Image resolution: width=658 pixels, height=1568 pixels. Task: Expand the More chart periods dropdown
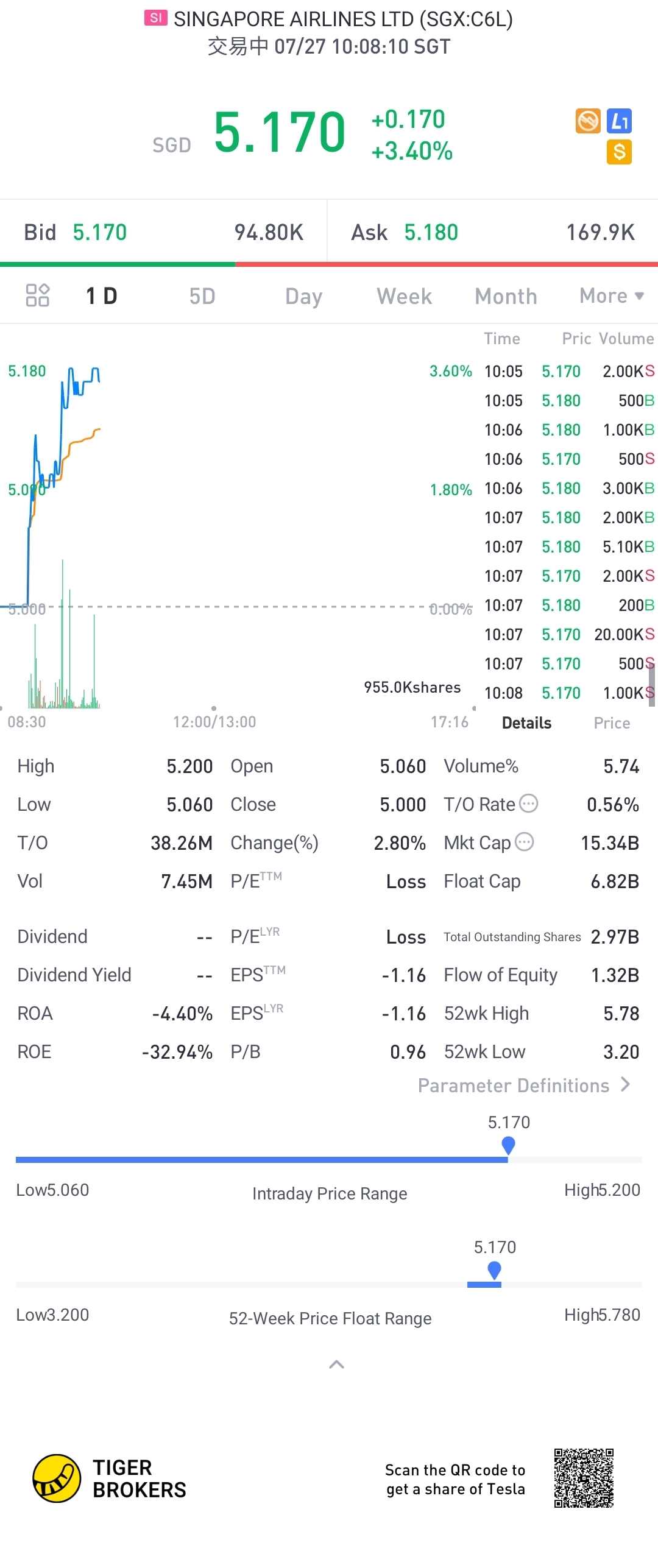(x=611, y=296)
